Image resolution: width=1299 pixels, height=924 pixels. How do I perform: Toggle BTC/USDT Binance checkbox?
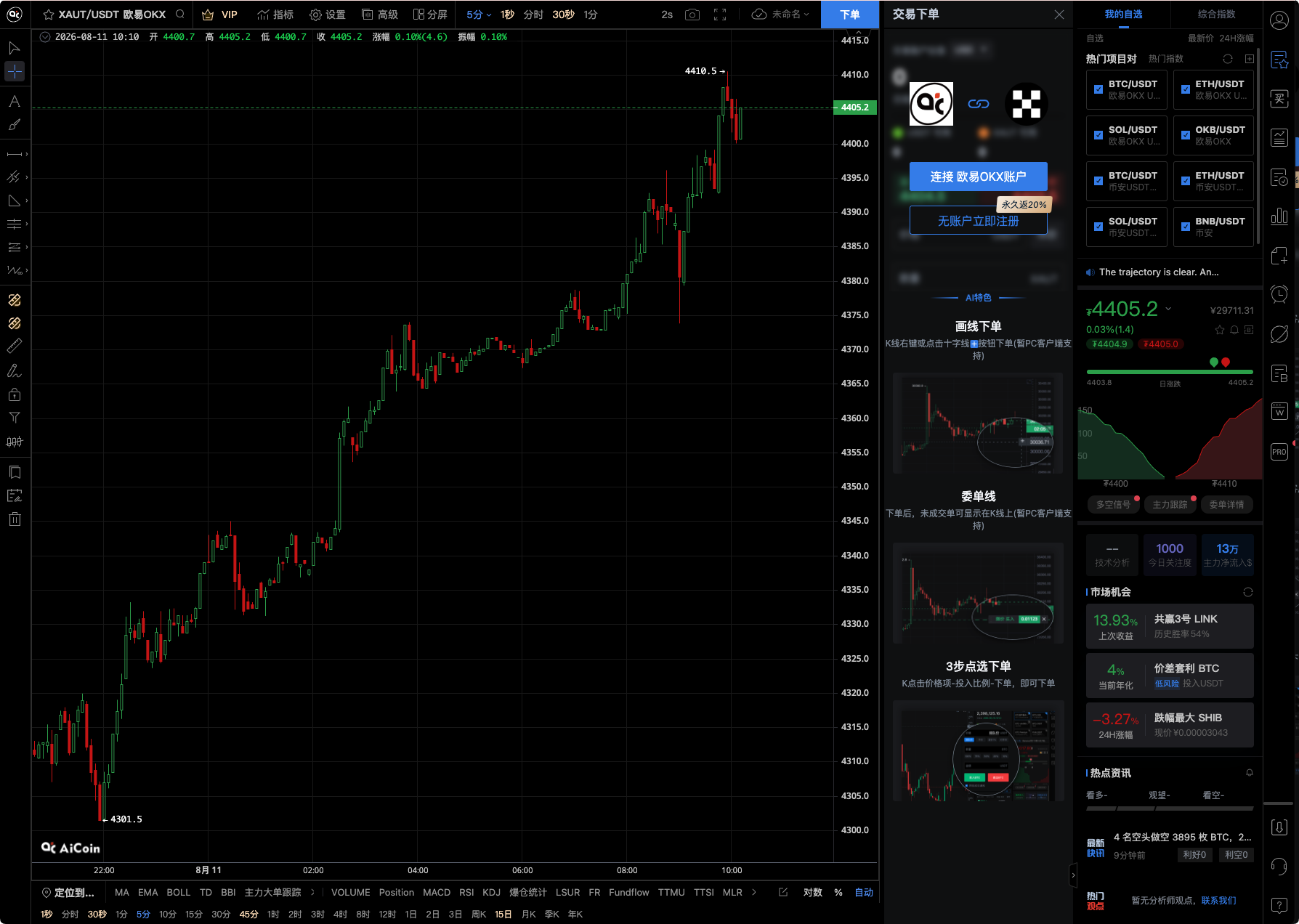point(1098,181)
